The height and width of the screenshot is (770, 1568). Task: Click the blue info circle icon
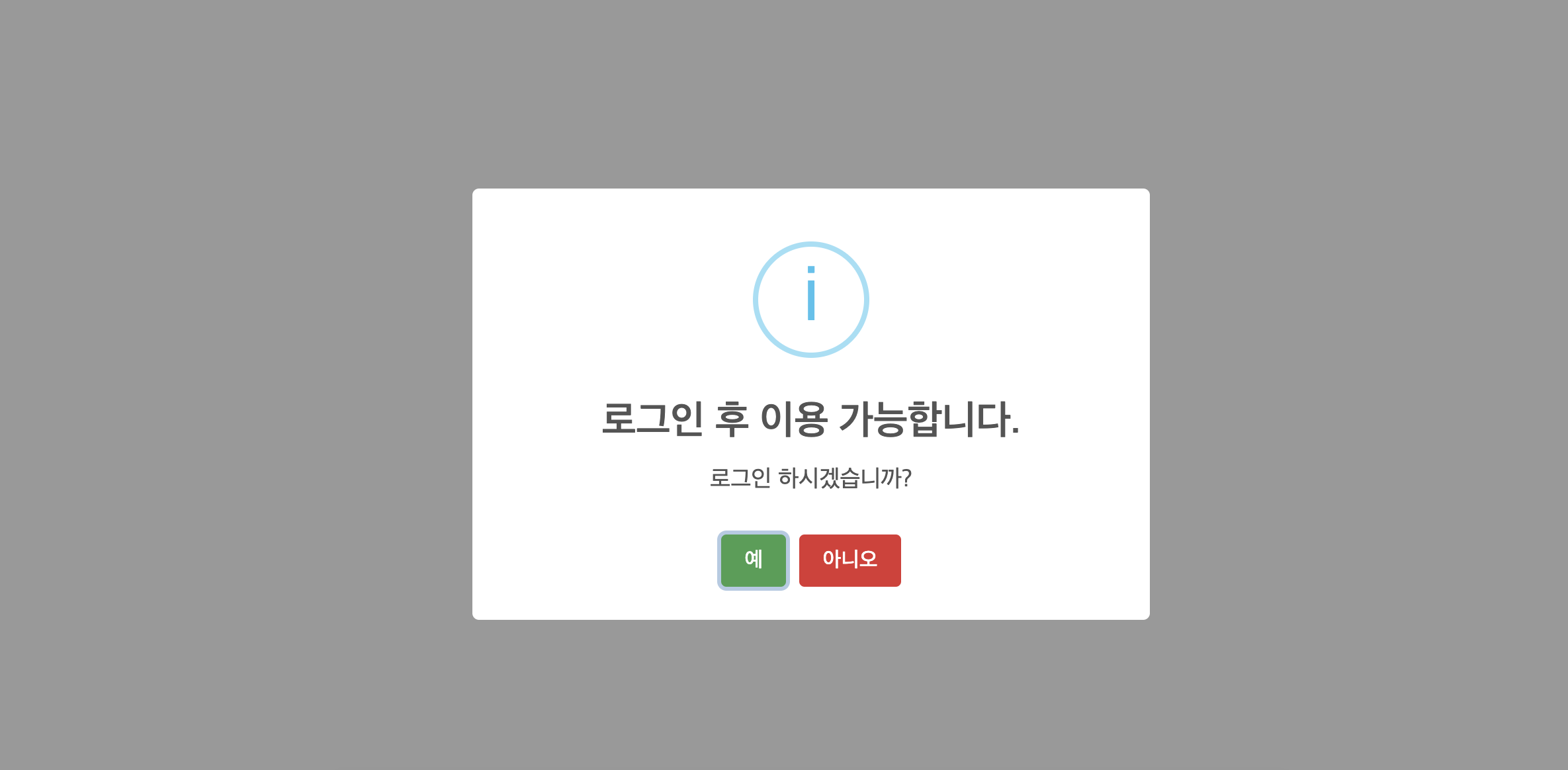click(811, 300)
